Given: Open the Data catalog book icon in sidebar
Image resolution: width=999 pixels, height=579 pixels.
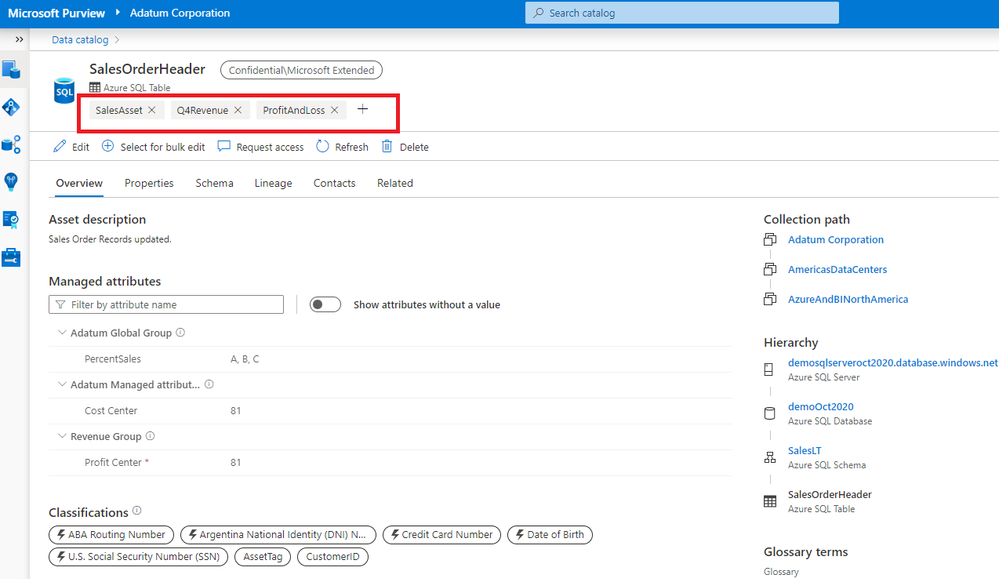Looking at the screenshot, I should pos(13,70).
